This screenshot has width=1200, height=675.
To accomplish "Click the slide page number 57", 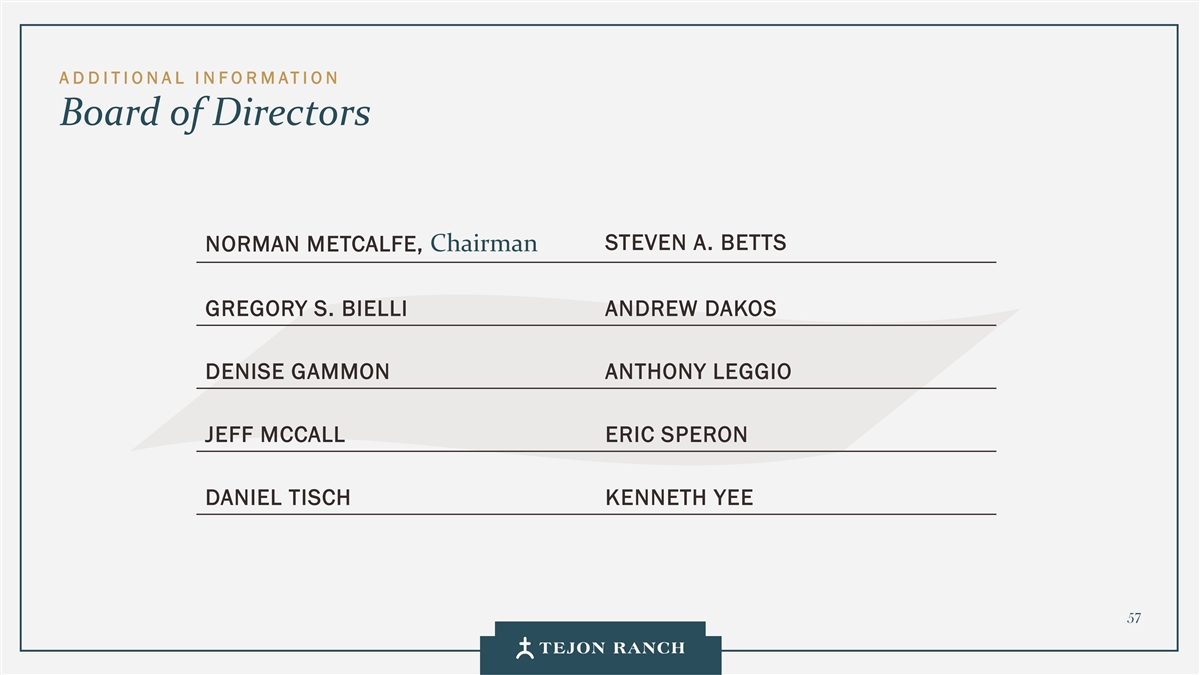I will coord(1133,618).
